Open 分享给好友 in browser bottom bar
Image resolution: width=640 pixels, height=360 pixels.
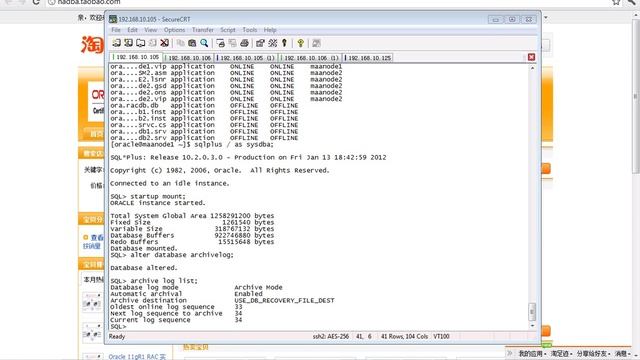click(x=593, y=353)
